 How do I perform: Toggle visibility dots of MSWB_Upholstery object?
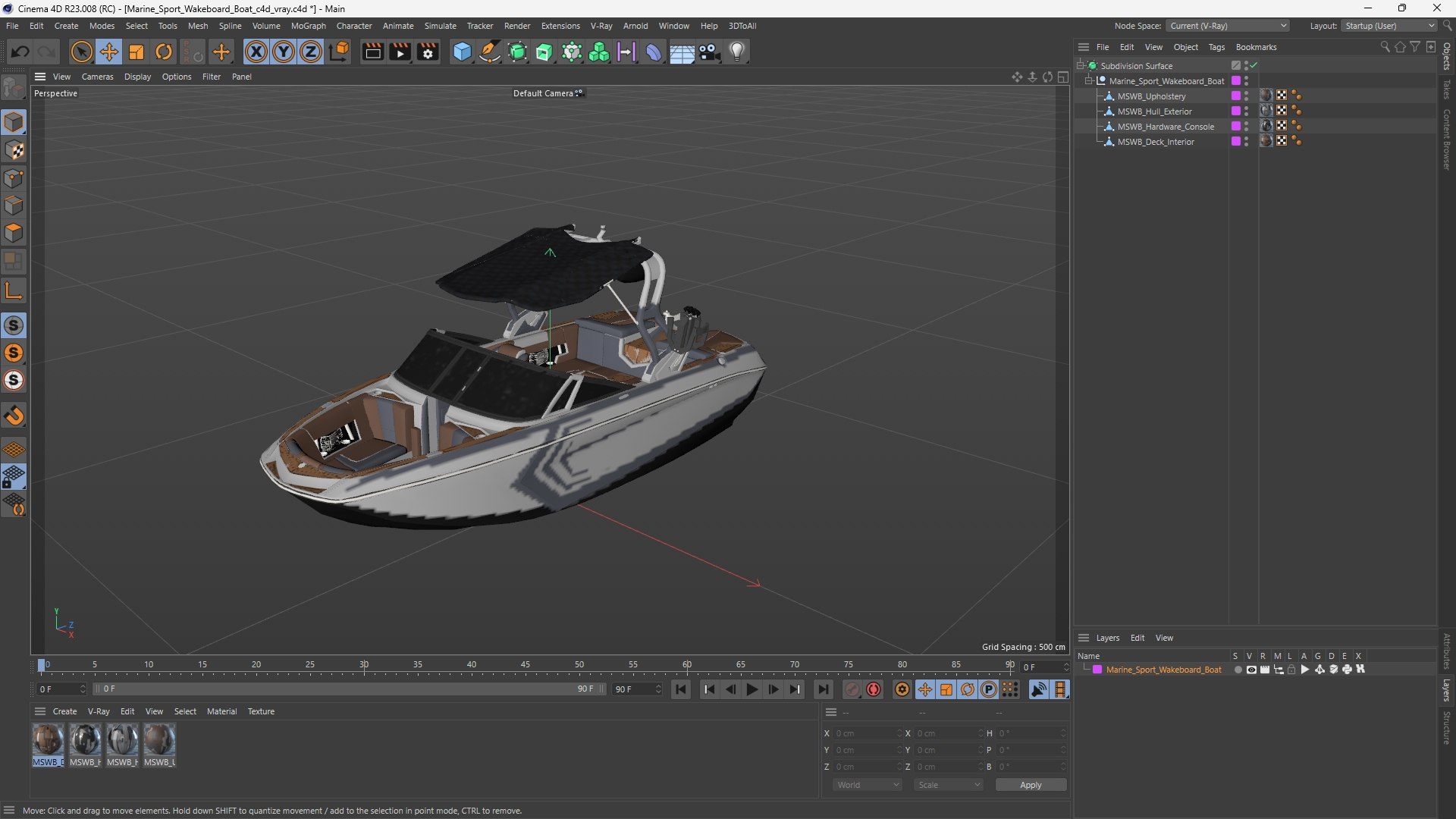1246,96
